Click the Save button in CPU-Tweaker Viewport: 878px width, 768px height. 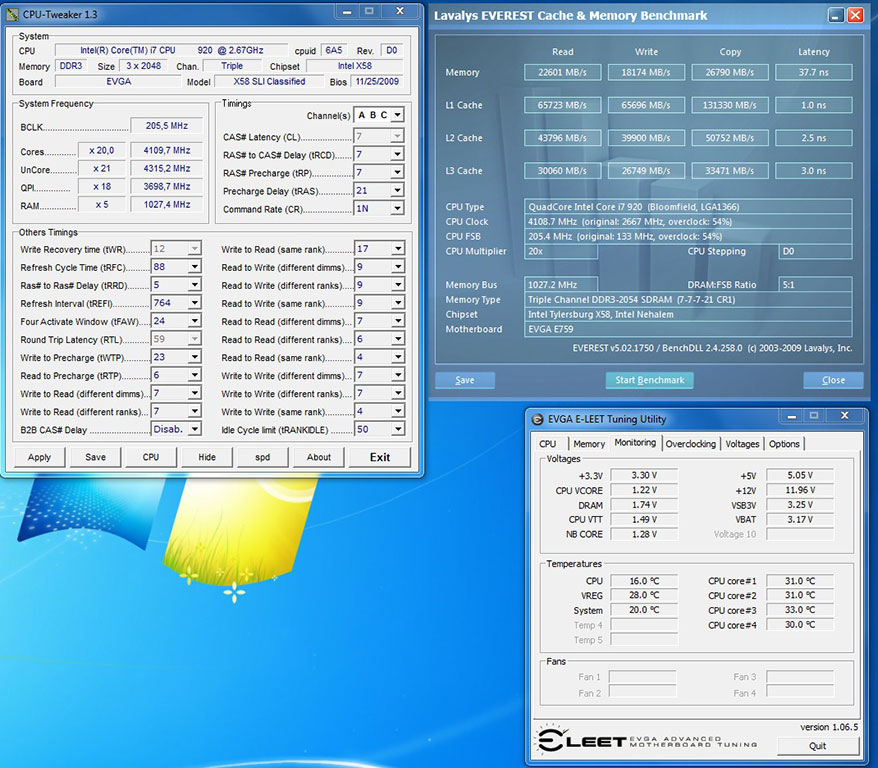[95, 457]
